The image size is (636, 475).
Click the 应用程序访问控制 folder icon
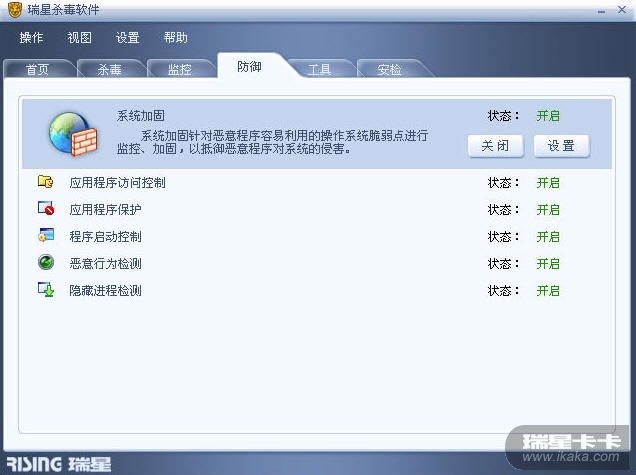pos(45,181)
